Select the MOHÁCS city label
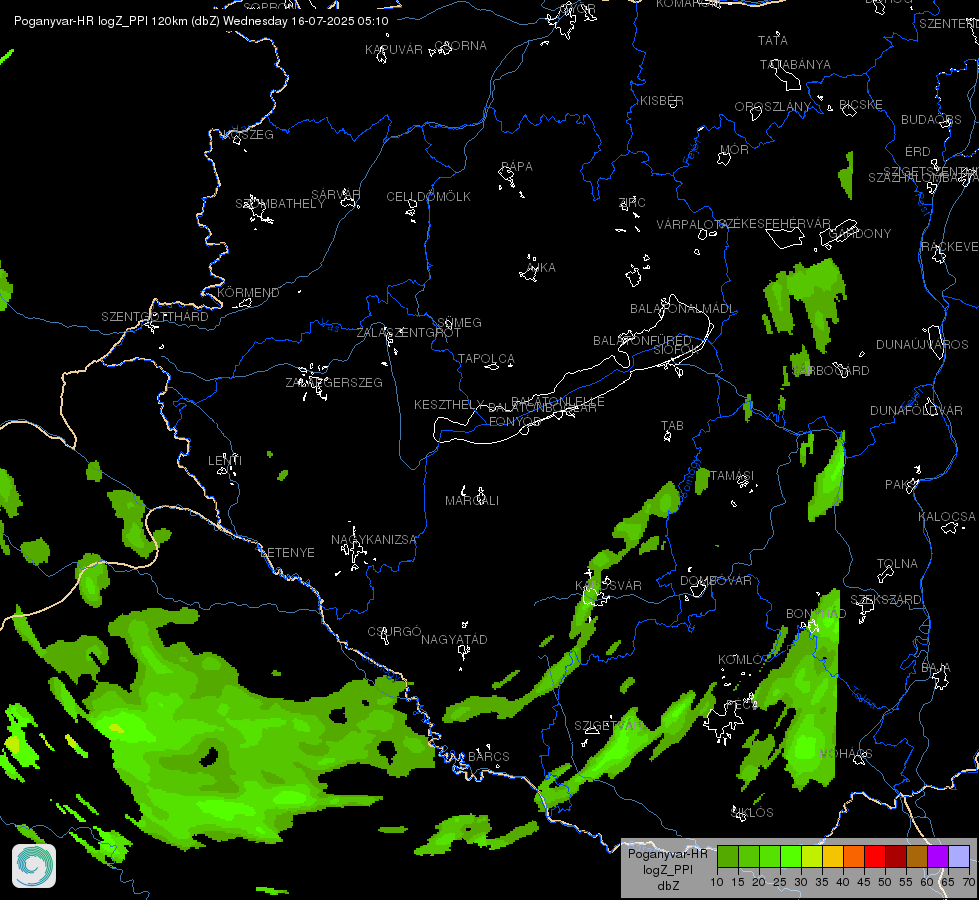This screenshot has width=979, height=900. [845, 754]
